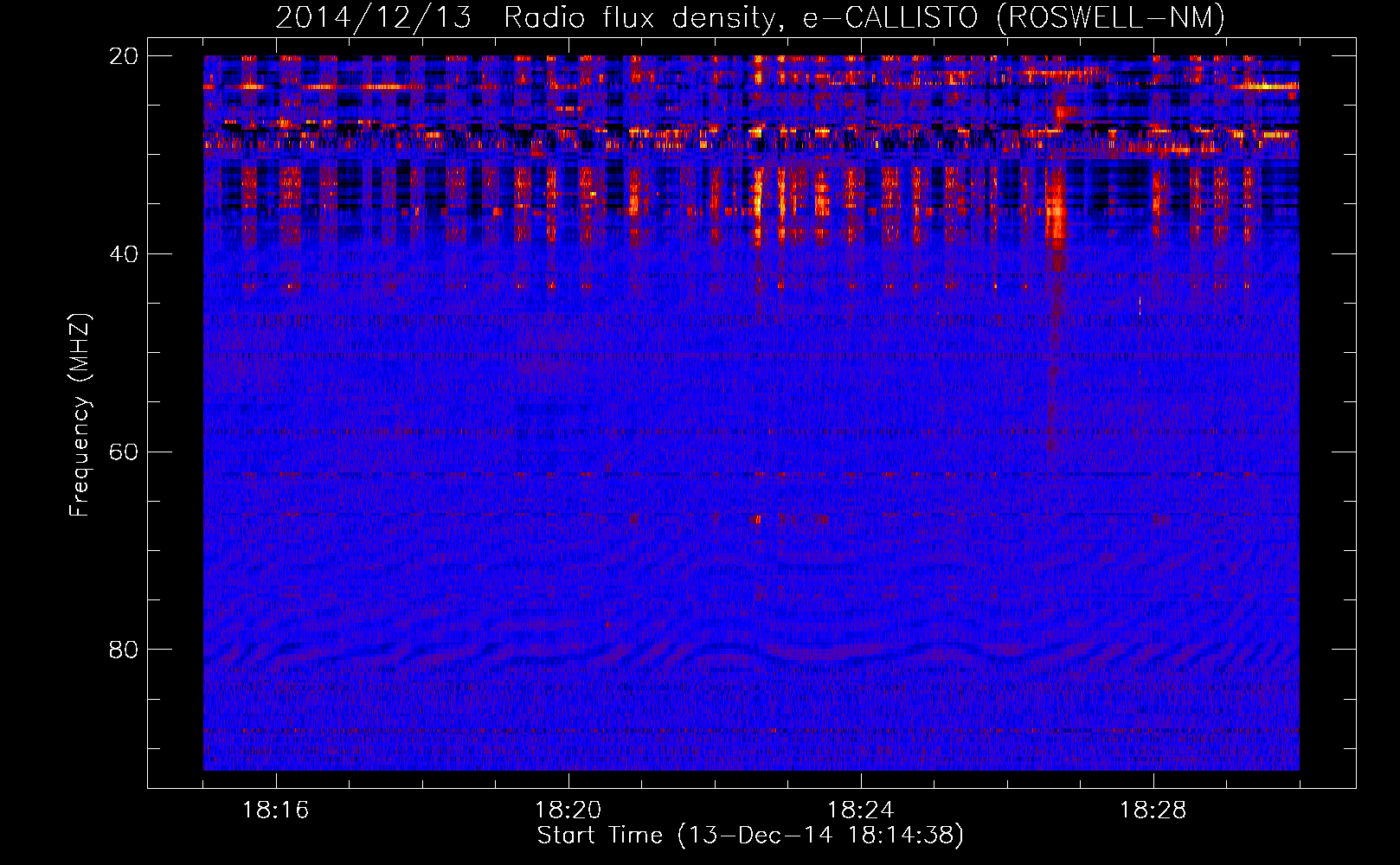Image resolution: width=1400 pixels, height=865 pixels.
Task: Click the 'Start Time (13-Dec-14 18:14:38)' label
Action: tap(750, 836)
